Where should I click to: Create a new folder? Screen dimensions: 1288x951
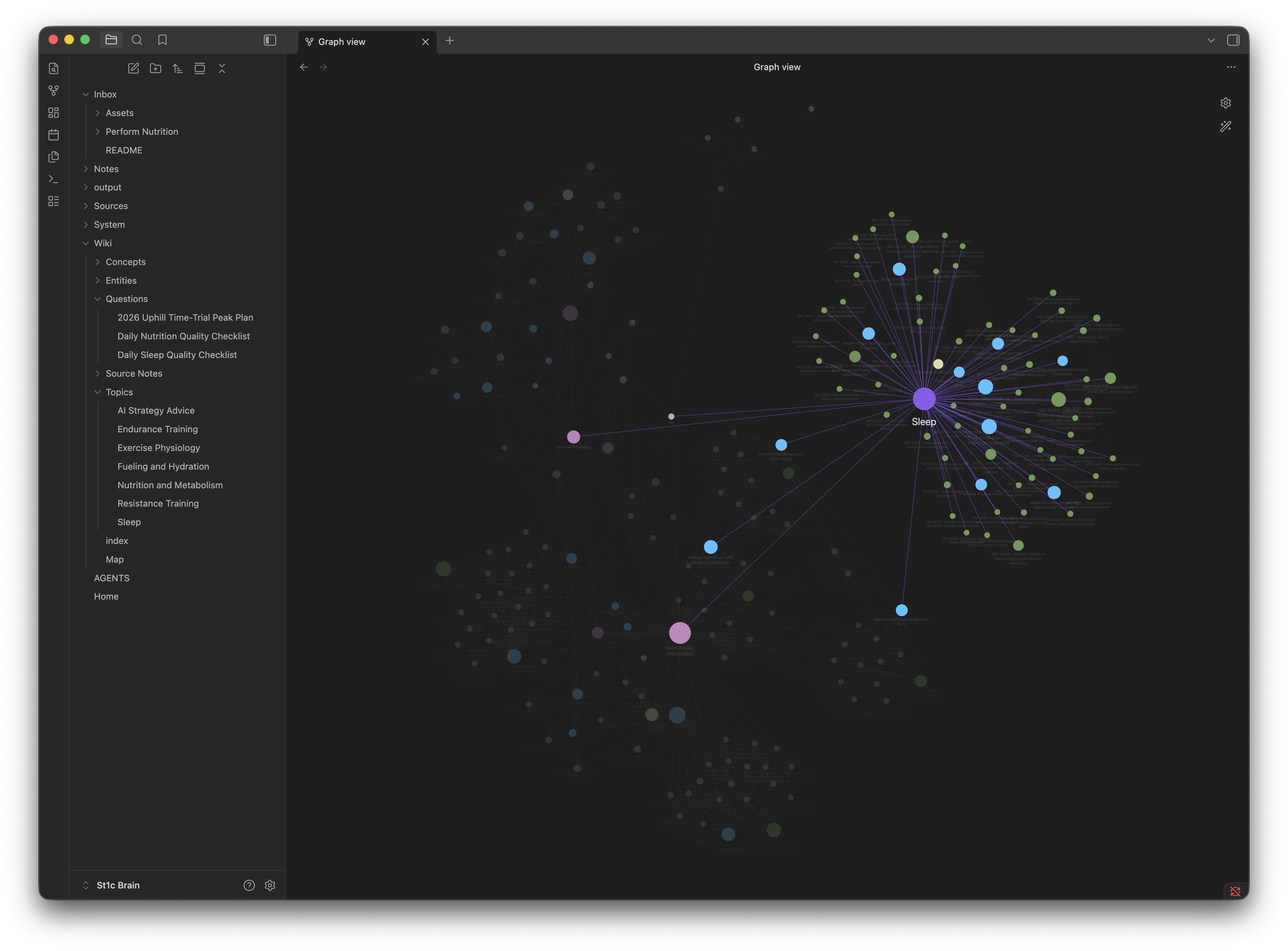click(156, 68)
